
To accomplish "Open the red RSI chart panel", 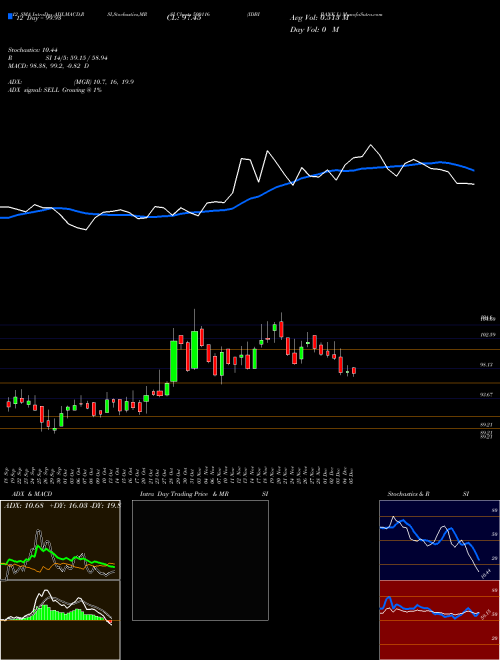I will click(439, 620).
